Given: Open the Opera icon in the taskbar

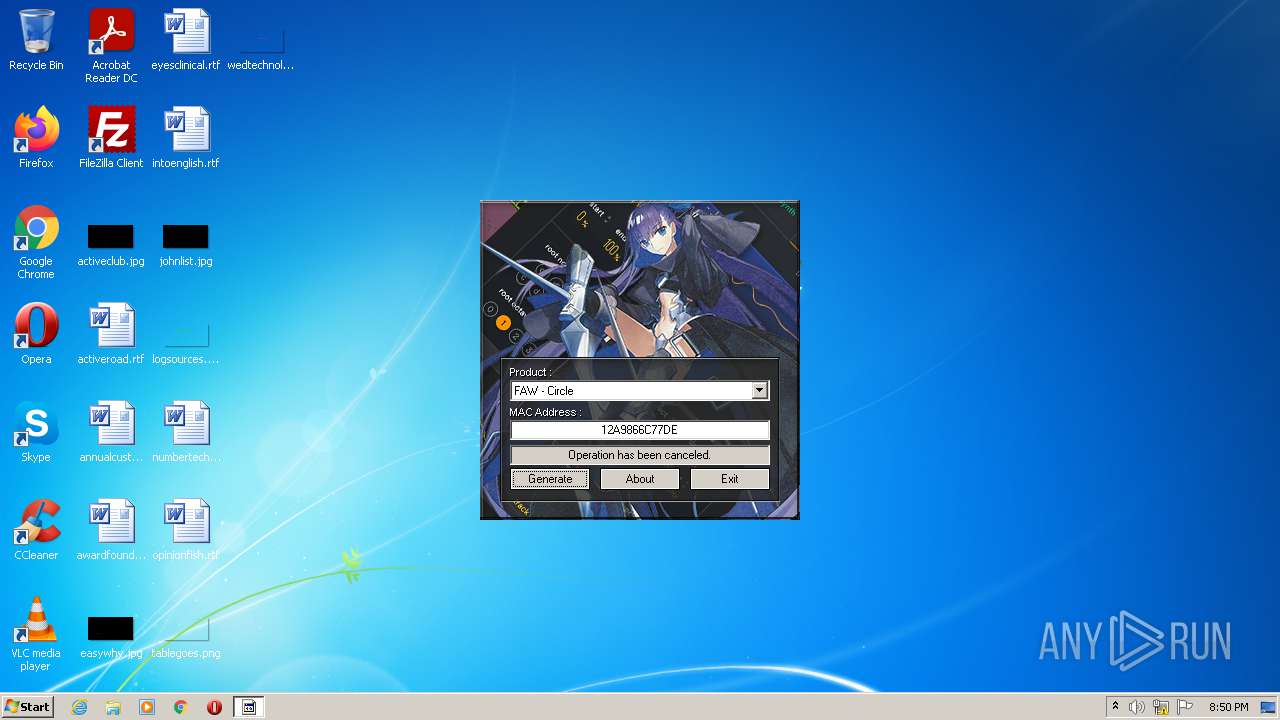Looking at the screenshot, I should click(214, 707).
